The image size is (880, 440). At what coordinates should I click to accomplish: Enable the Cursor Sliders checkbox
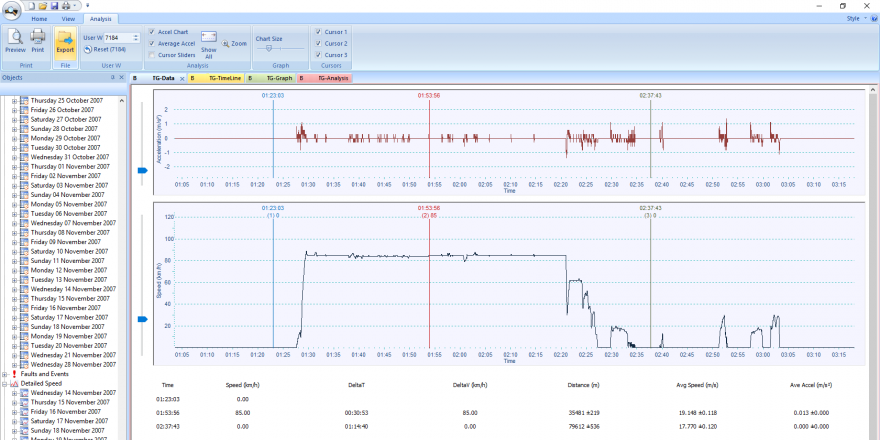point(151,55)
